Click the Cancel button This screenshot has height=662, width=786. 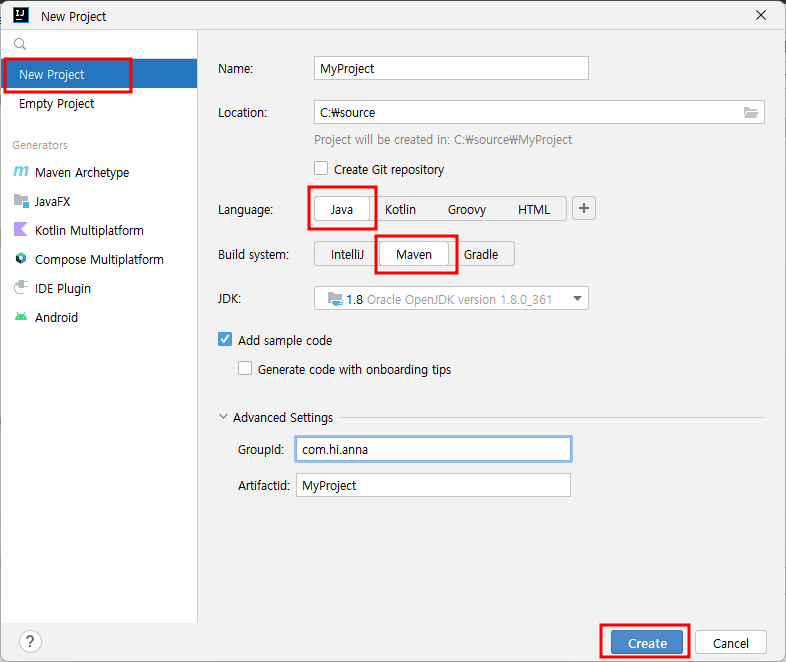[x=730, y=642]
